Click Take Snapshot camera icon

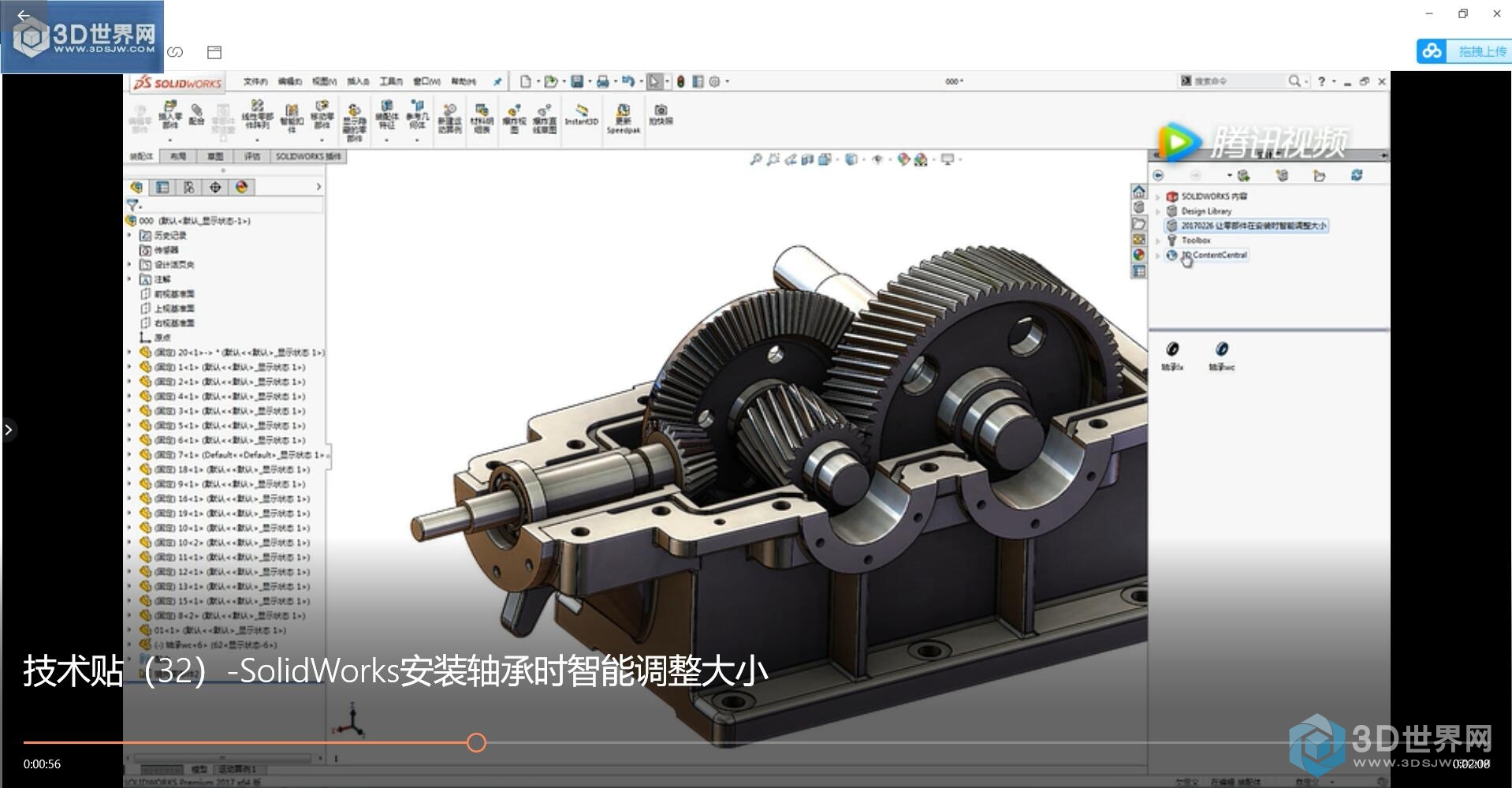coord(661,114)
